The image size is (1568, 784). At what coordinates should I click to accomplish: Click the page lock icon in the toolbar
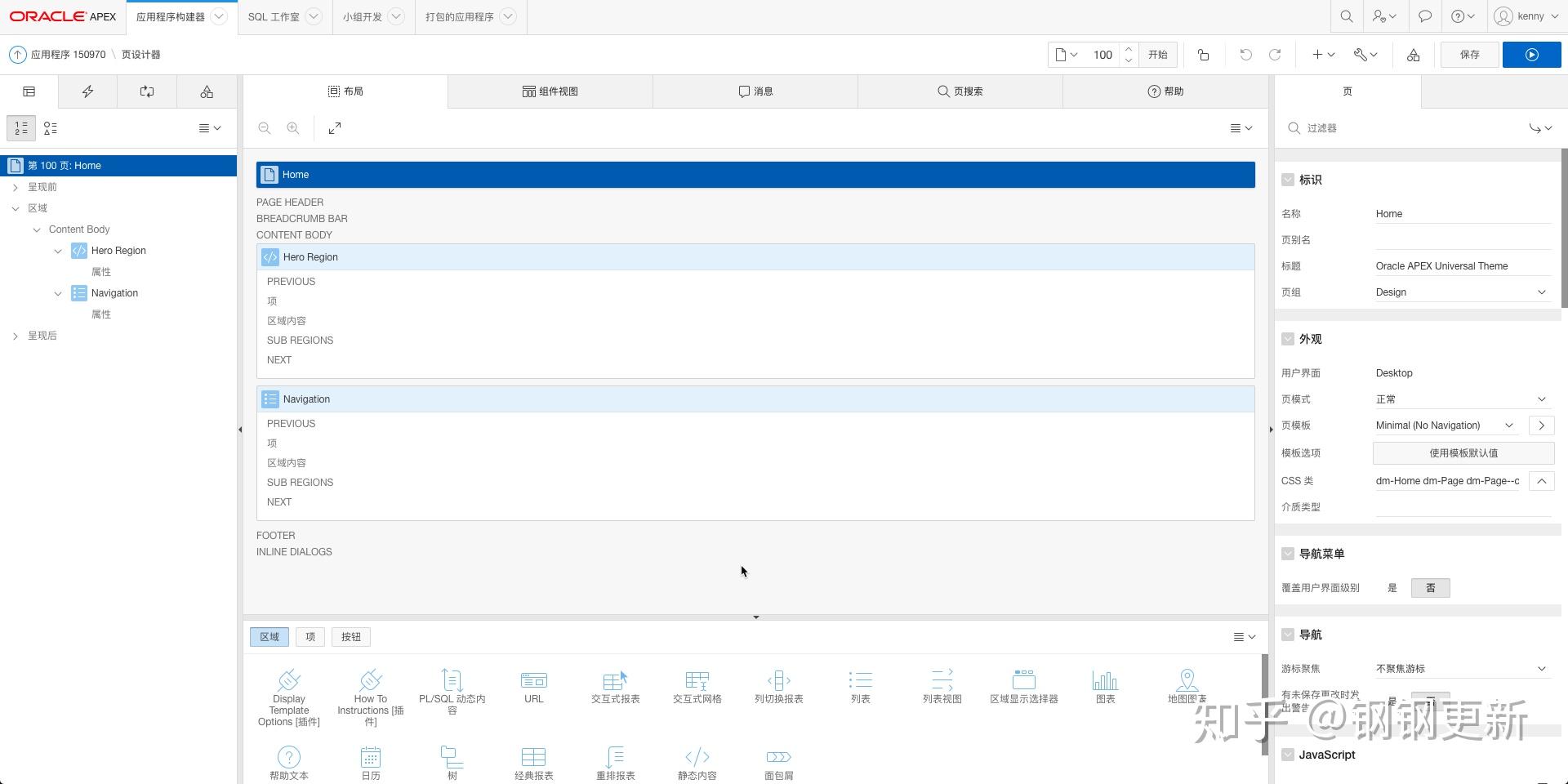tap(1203, 54)
